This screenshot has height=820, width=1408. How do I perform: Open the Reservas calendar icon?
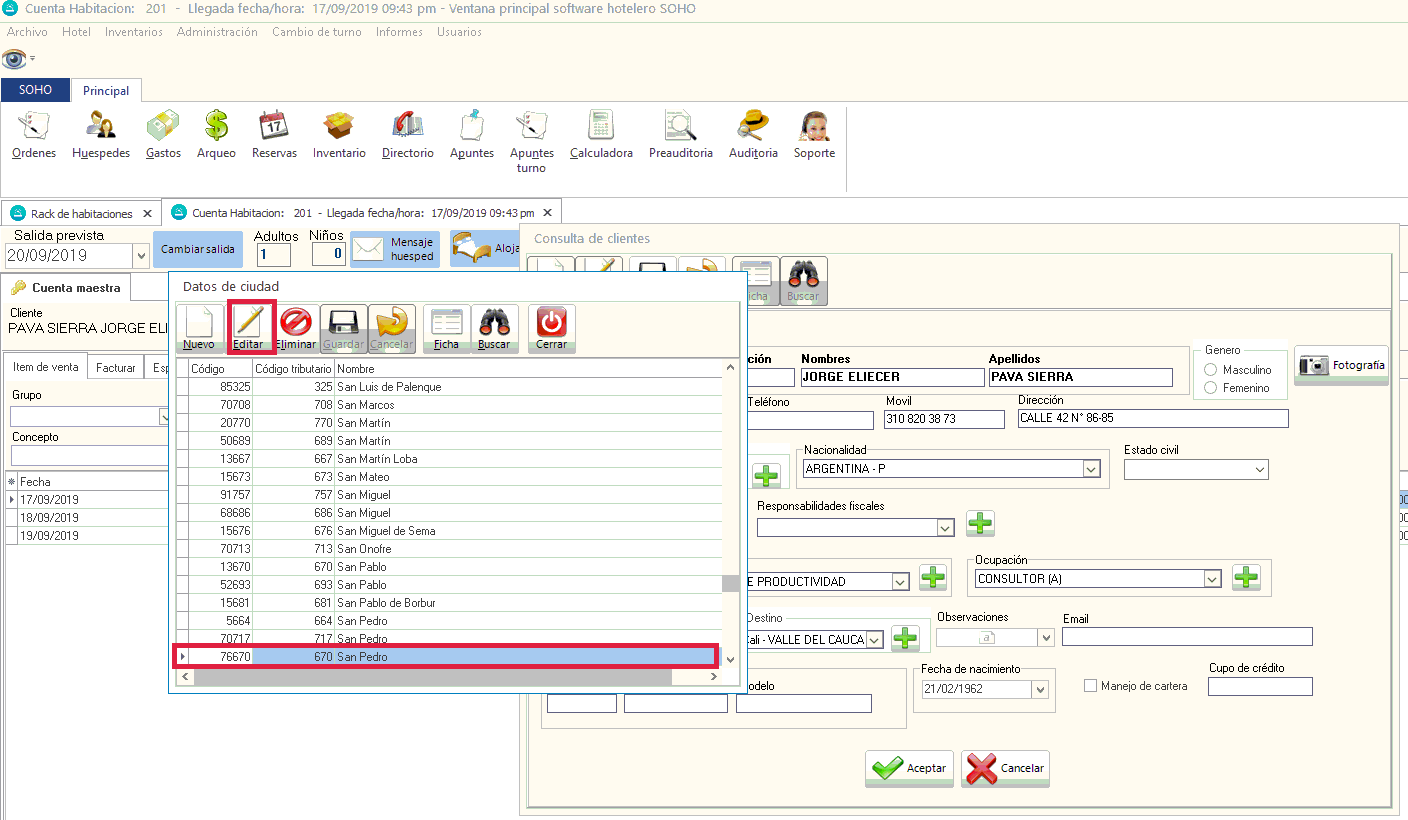[274, 135]
